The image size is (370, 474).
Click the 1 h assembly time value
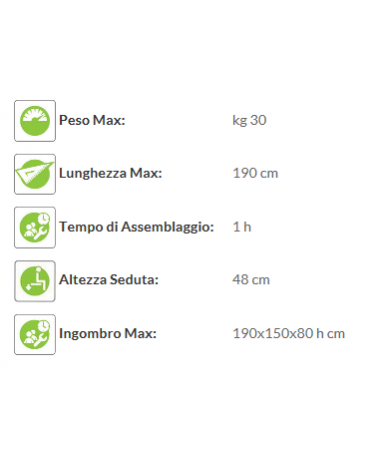coord(242,227)
